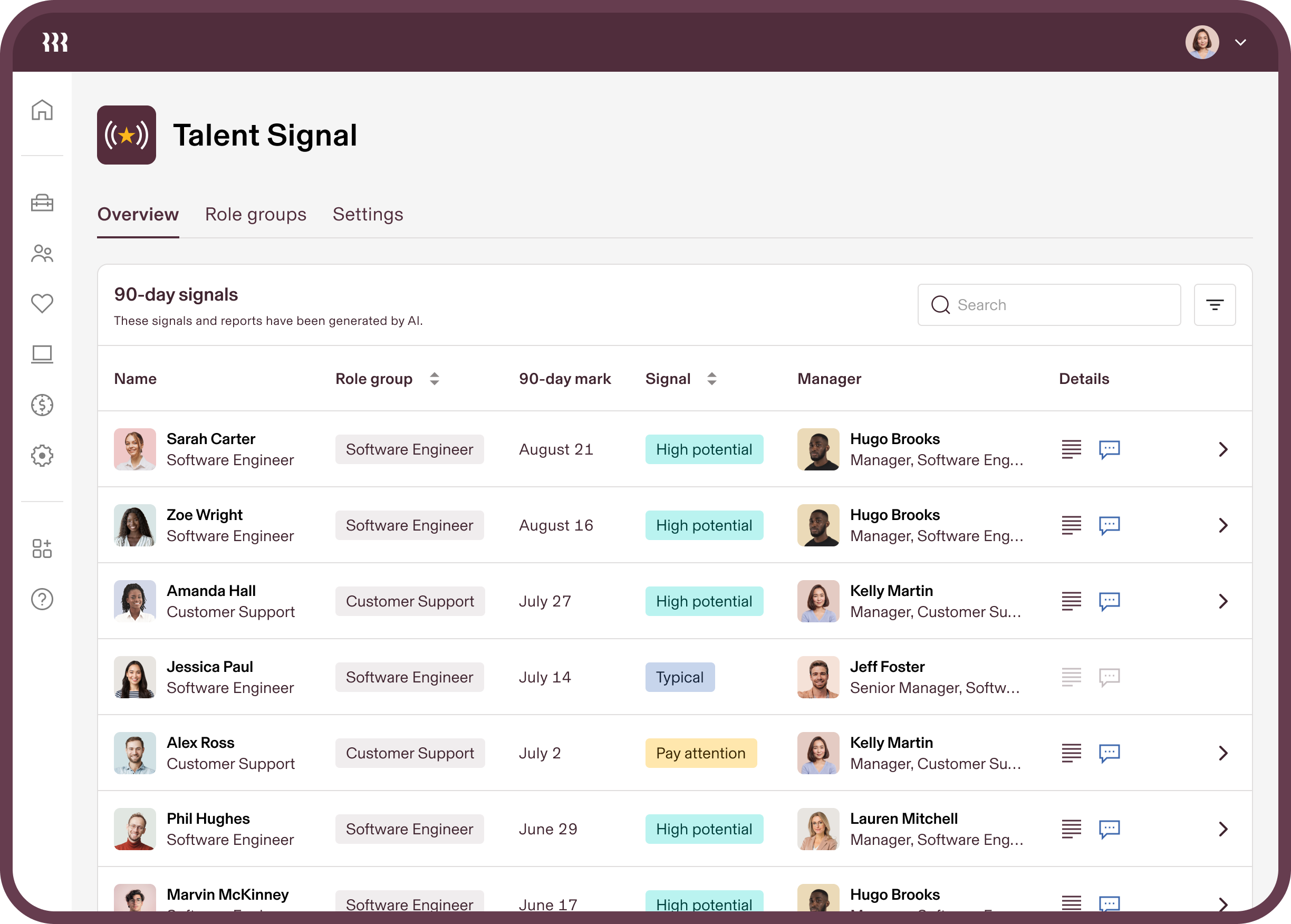Sort the table by Signal column
The width and height of the screenshot is (1291, 924).
[x=712, y=378]
